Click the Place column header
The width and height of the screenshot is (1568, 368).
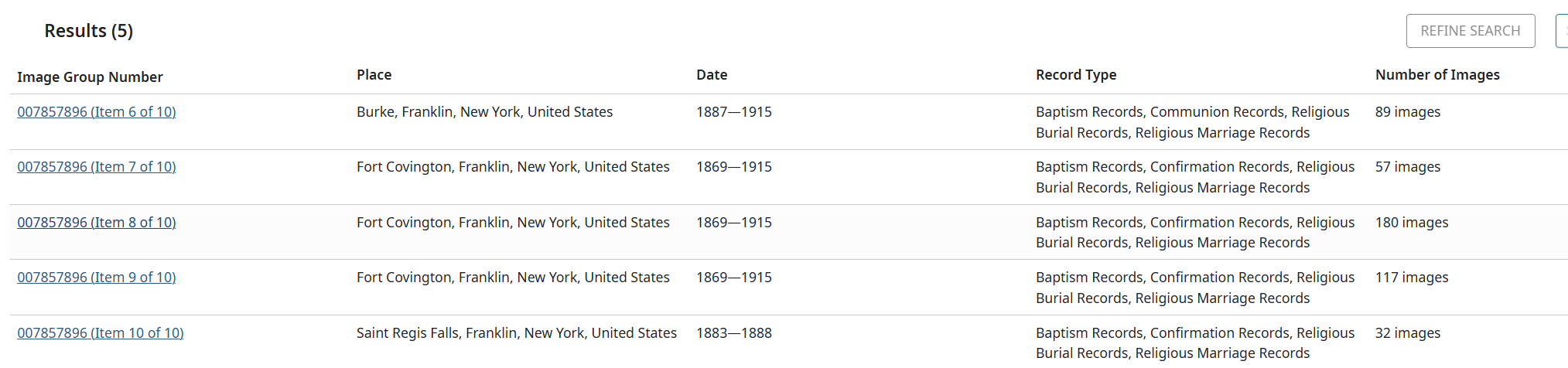(374, 75)
